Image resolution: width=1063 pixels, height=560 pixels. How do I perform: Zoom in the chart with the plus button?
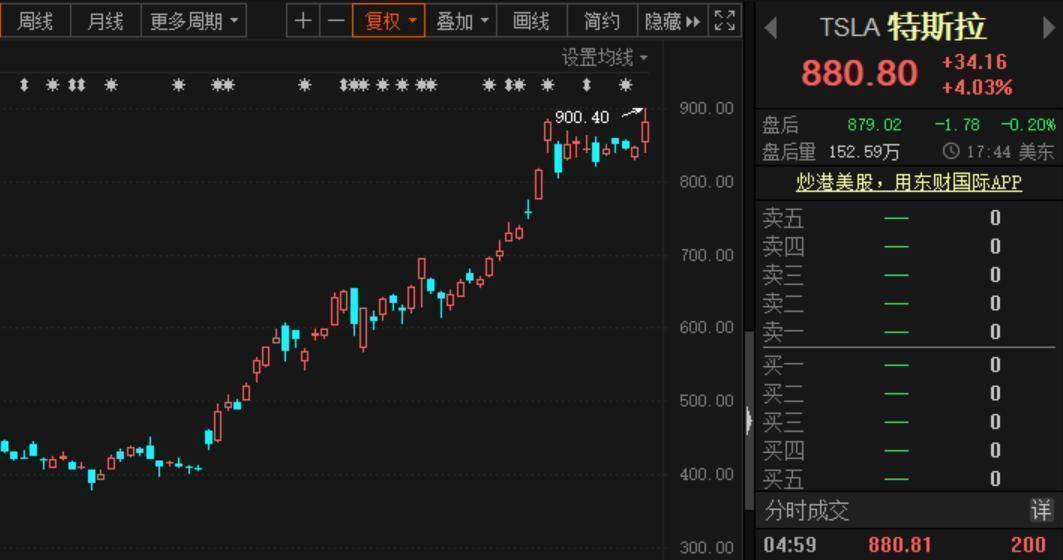pyautogui.click(x=303, y=21)
